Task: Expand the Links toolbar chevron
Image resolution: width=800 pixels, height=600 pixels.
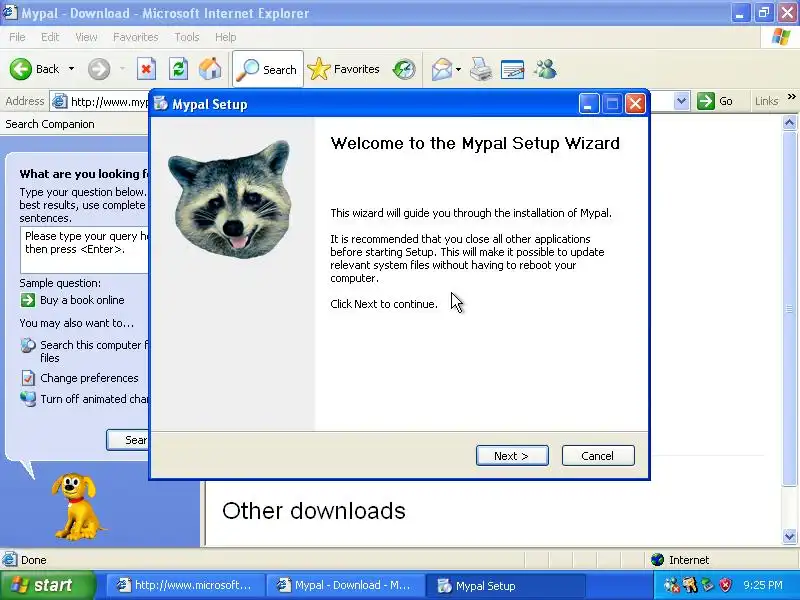Action: [x=791, y=96]
